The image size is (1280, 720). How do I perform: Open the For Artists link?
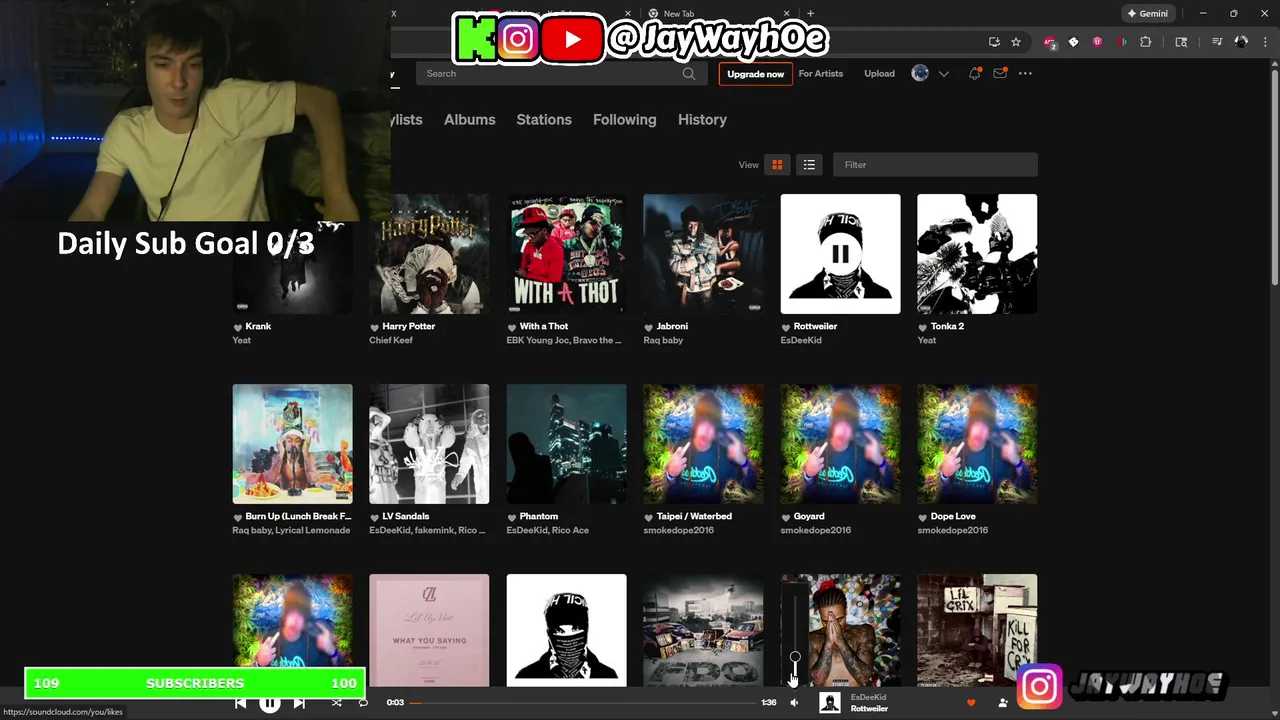(x=821, y=74)
